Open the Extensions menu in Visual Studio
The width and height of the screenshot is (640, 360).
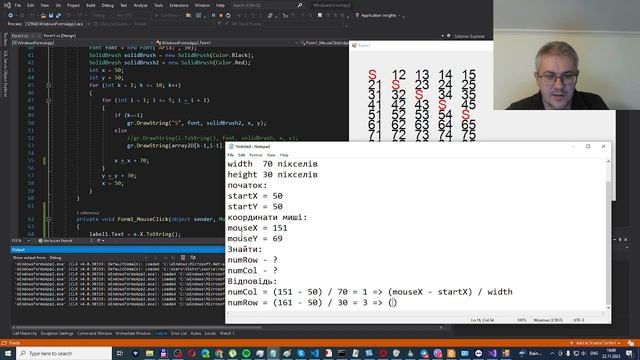179,5
